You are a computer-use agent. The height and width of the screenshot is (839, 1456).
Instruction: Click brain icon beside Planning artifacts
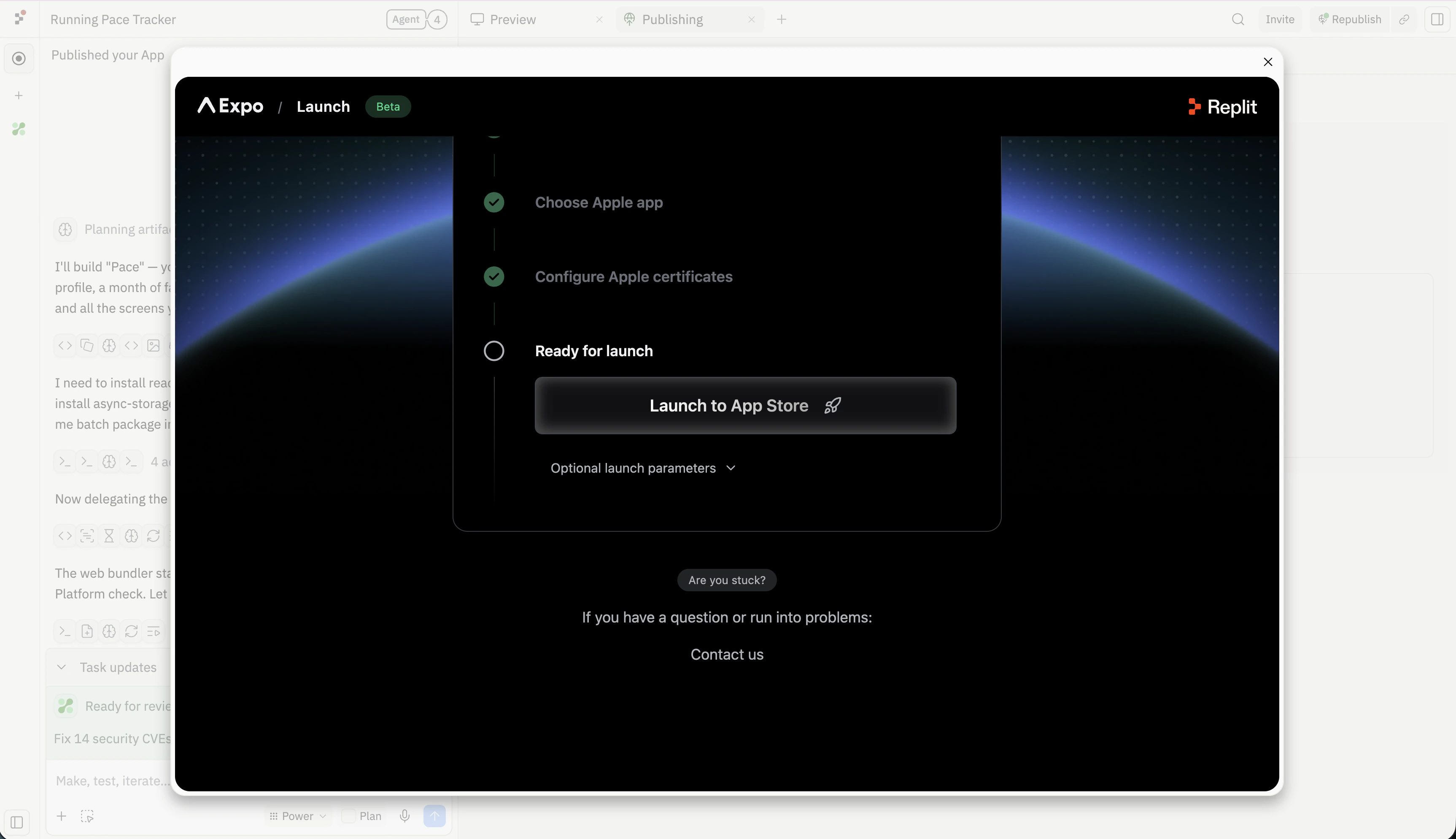point(65,229)
